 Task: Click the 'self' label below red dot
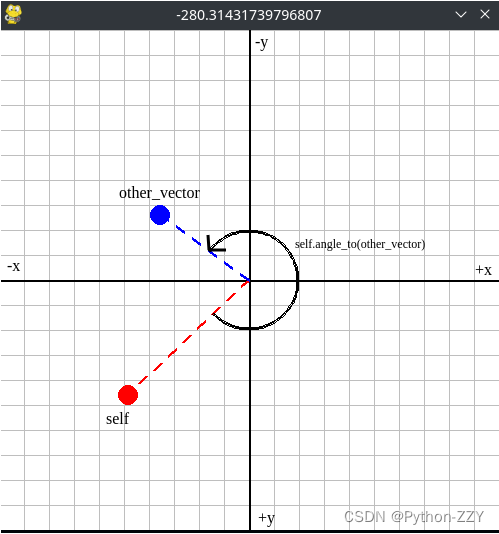118,419
